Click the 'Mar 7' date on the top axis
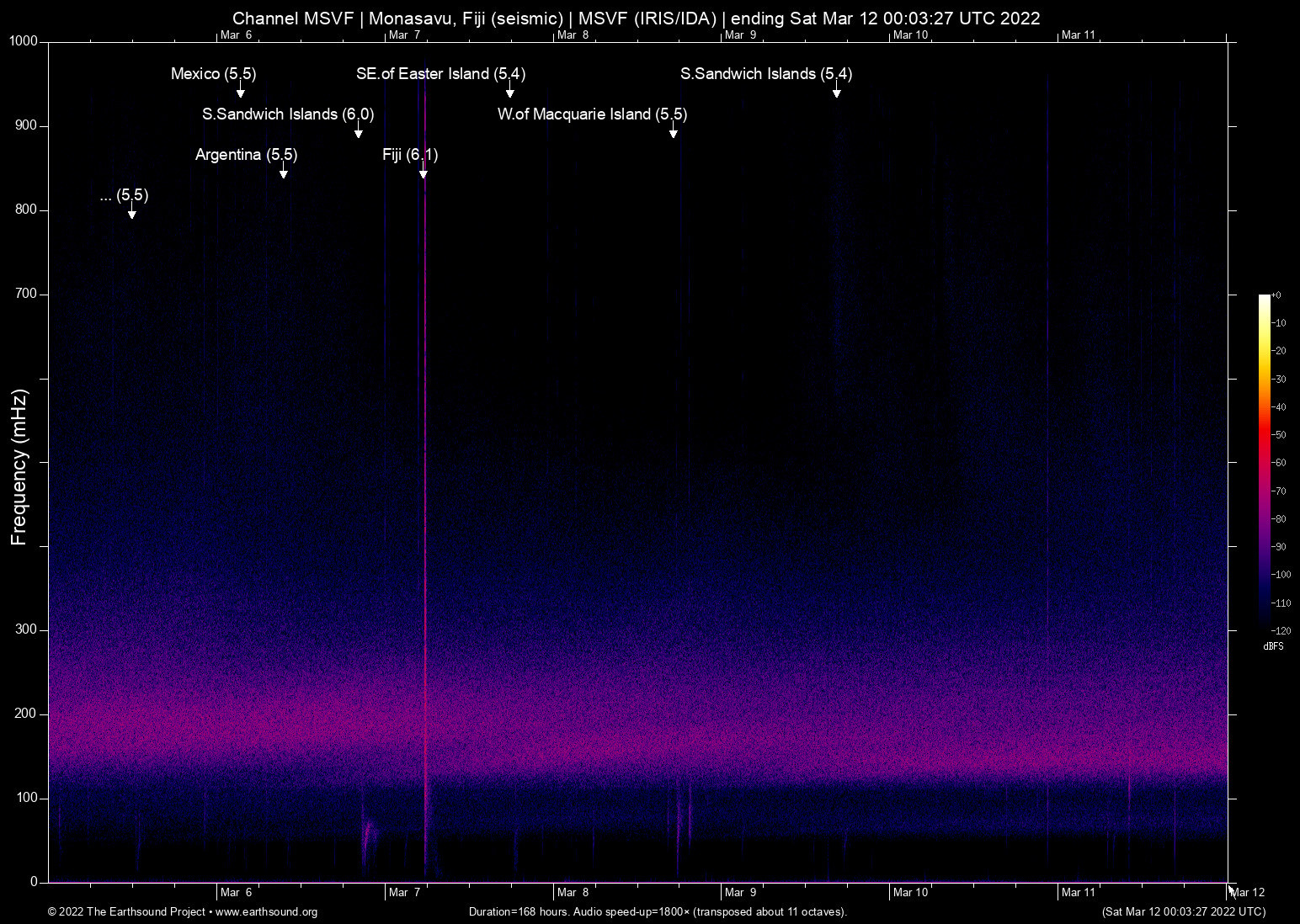Screen dimensions: 1300x924 pos(405,35)
